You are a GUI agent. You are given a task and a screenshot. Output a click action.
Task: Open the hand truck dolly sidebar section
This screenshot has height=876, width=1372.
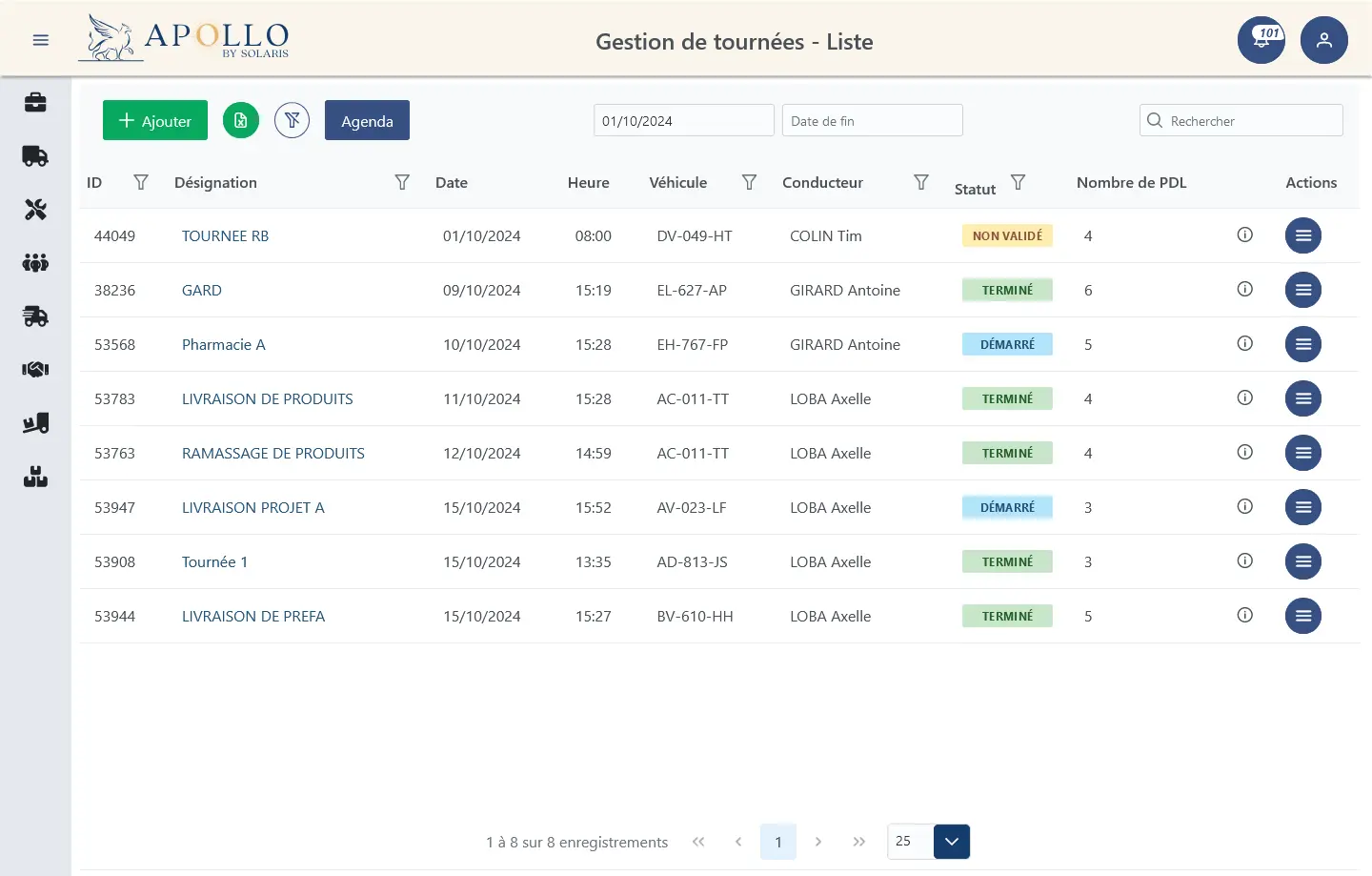[35, 423]
